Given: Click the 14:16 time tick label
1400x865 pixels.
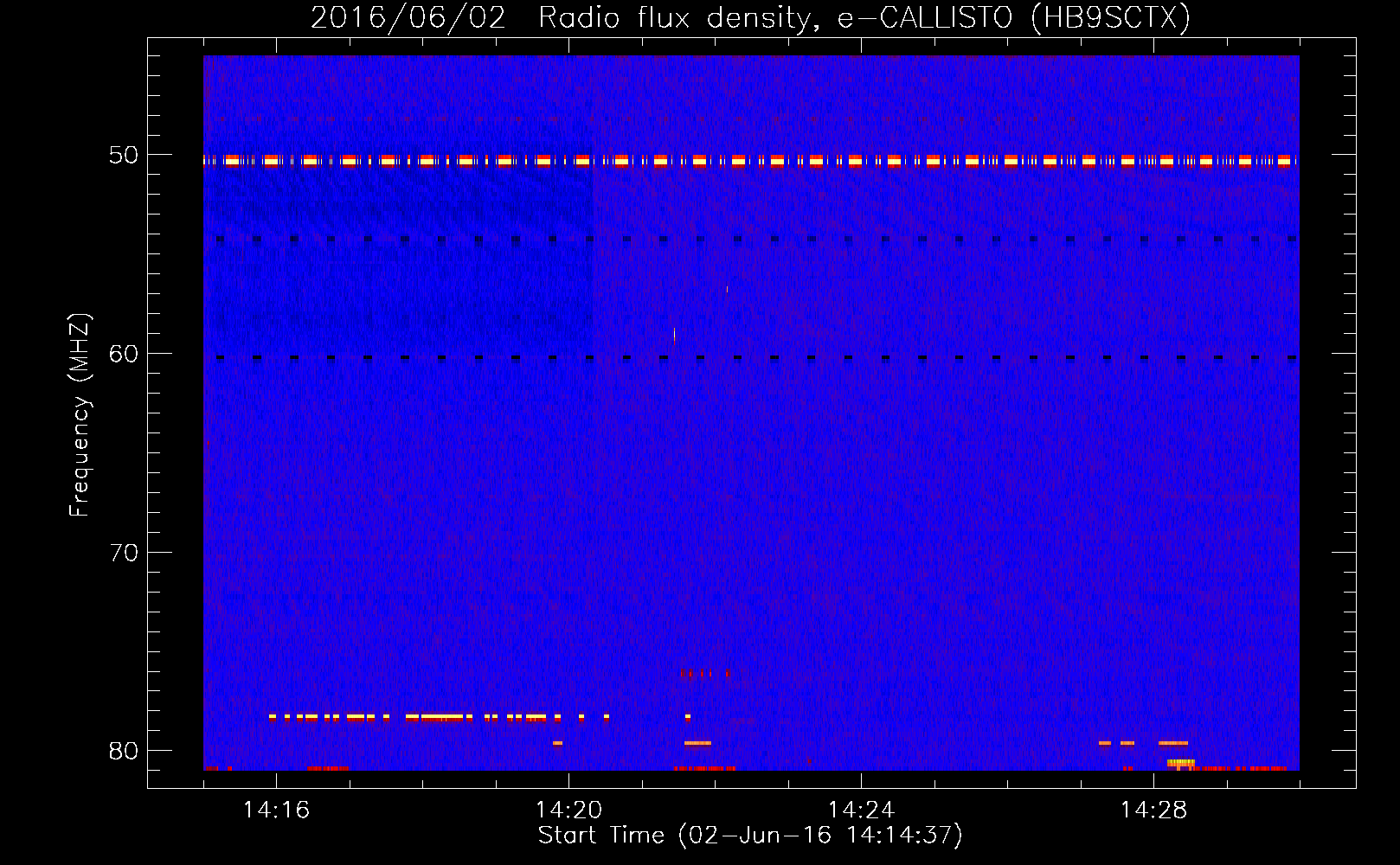Looking at the screenshot, I should (x=276, y=811).
